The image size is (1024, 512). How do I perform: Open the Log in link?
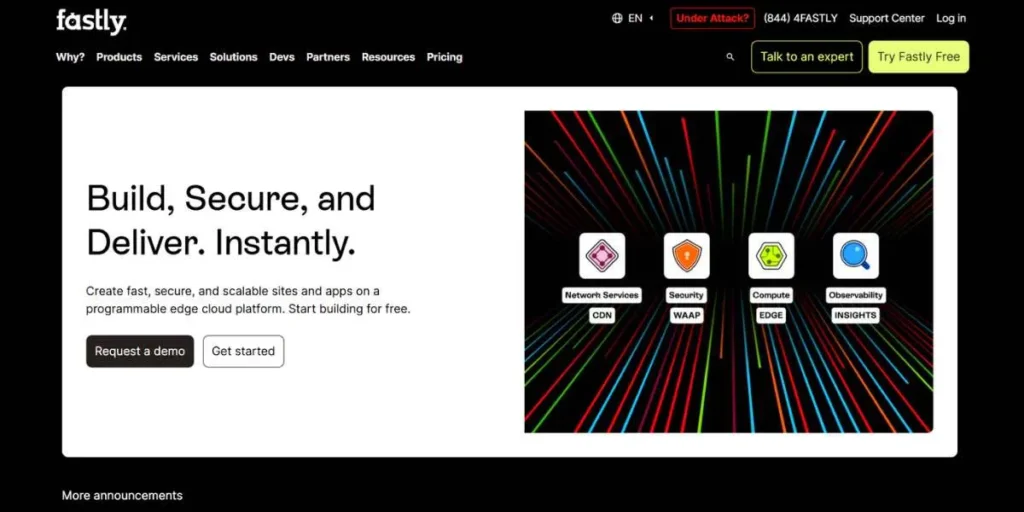coord(951,18)
